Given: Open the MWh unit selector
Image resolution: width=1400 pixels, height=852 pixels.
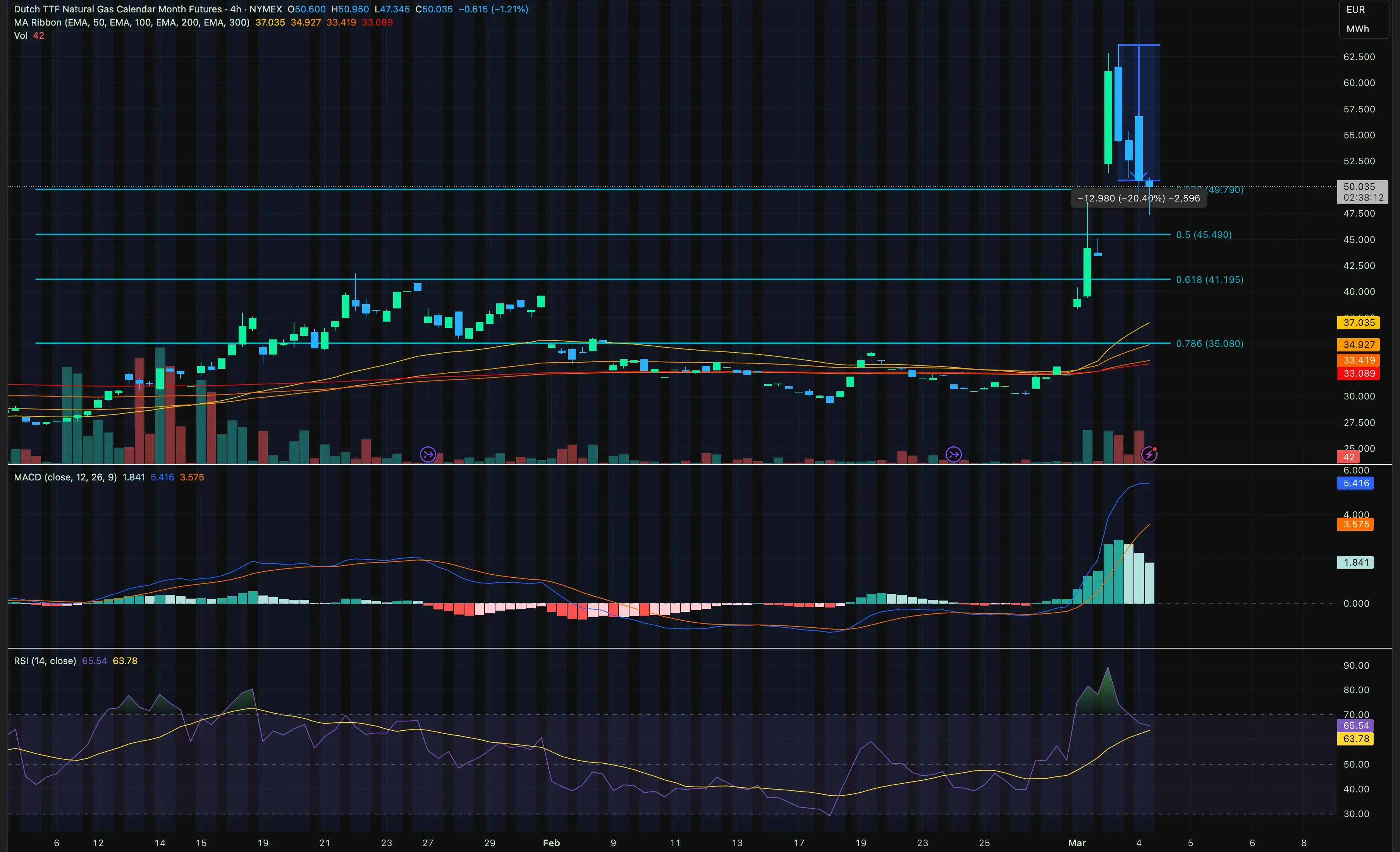Looking at the screenshot, I should (x=1357, y=29).
